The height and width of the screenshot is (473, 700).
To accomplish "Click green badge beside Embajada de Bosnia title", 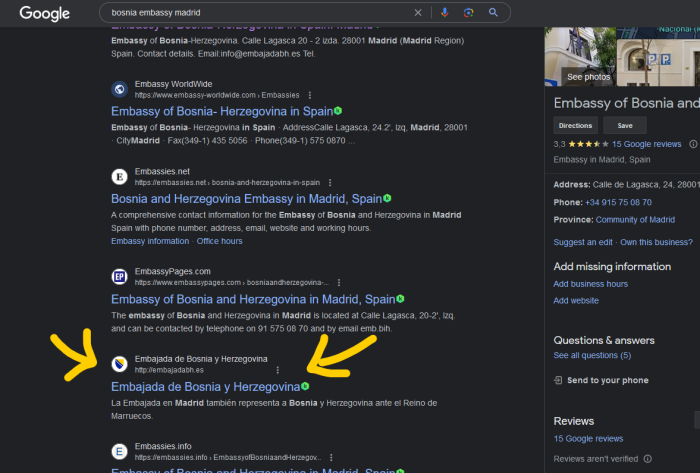I will (x=305, y=386).
